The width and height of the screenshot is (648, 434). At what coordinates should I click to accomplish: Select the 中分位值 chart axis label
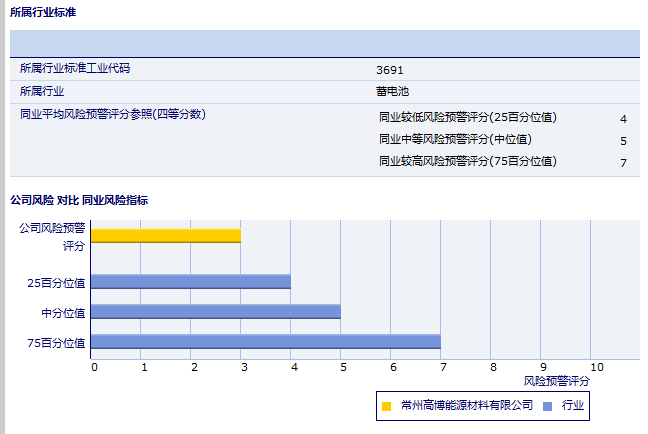tap(63, 313)
